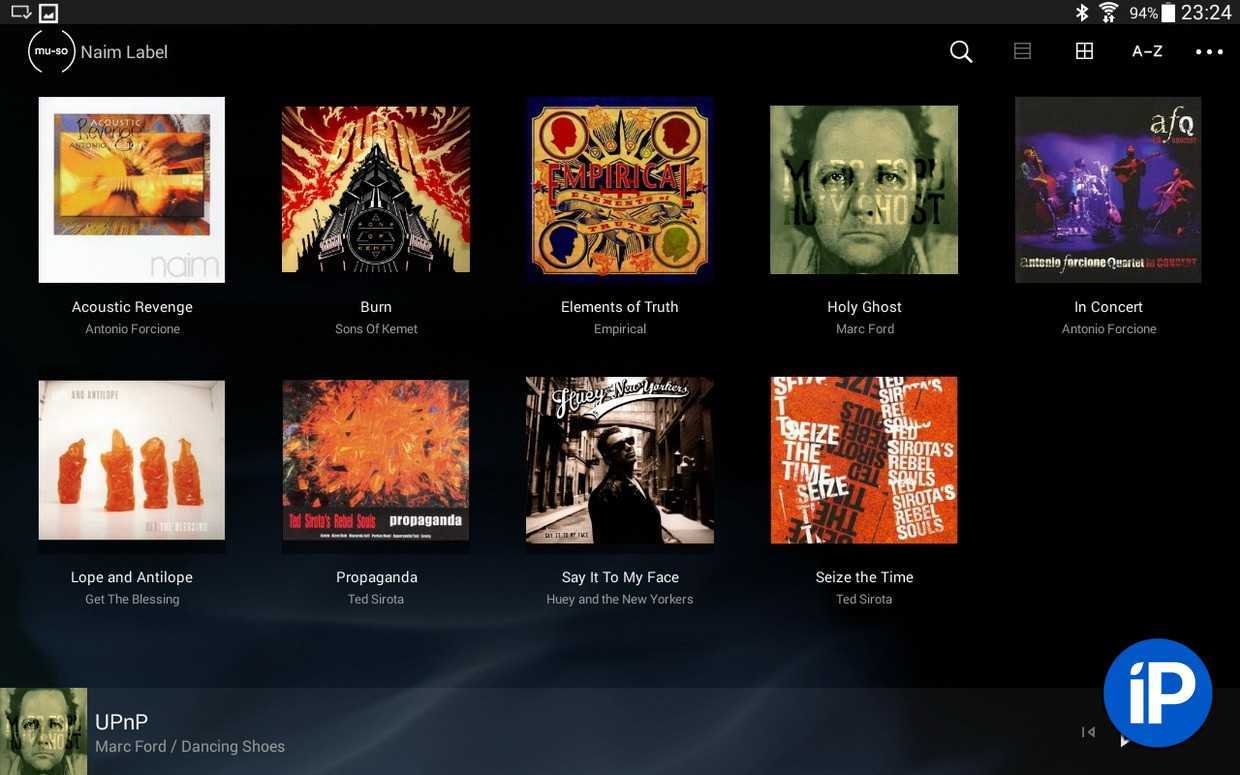
Task: Switch to grid view layout
Action: click(1084, 51)
